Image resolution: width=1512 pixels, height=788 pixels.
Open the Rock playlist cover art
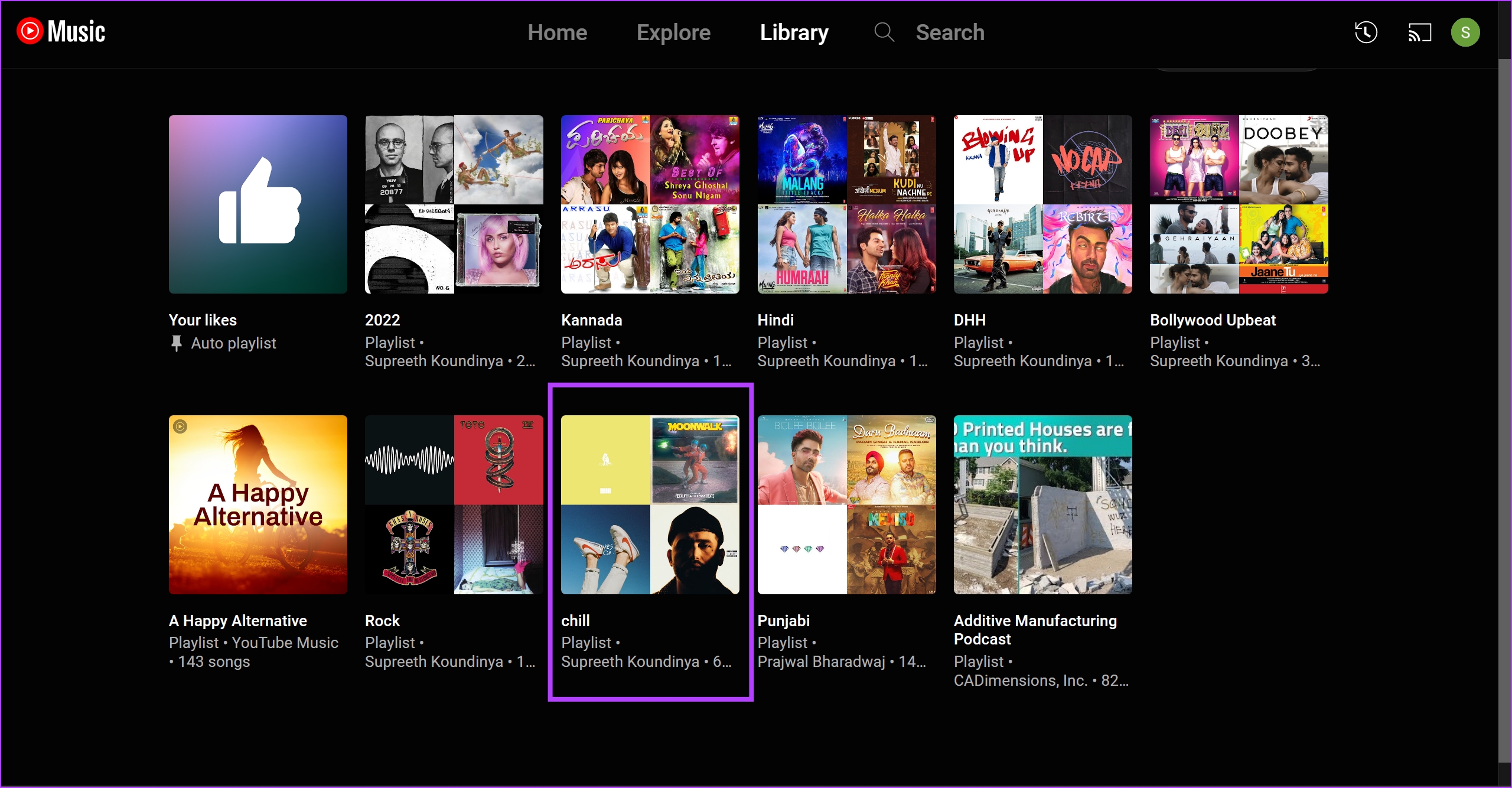[454, 504]
